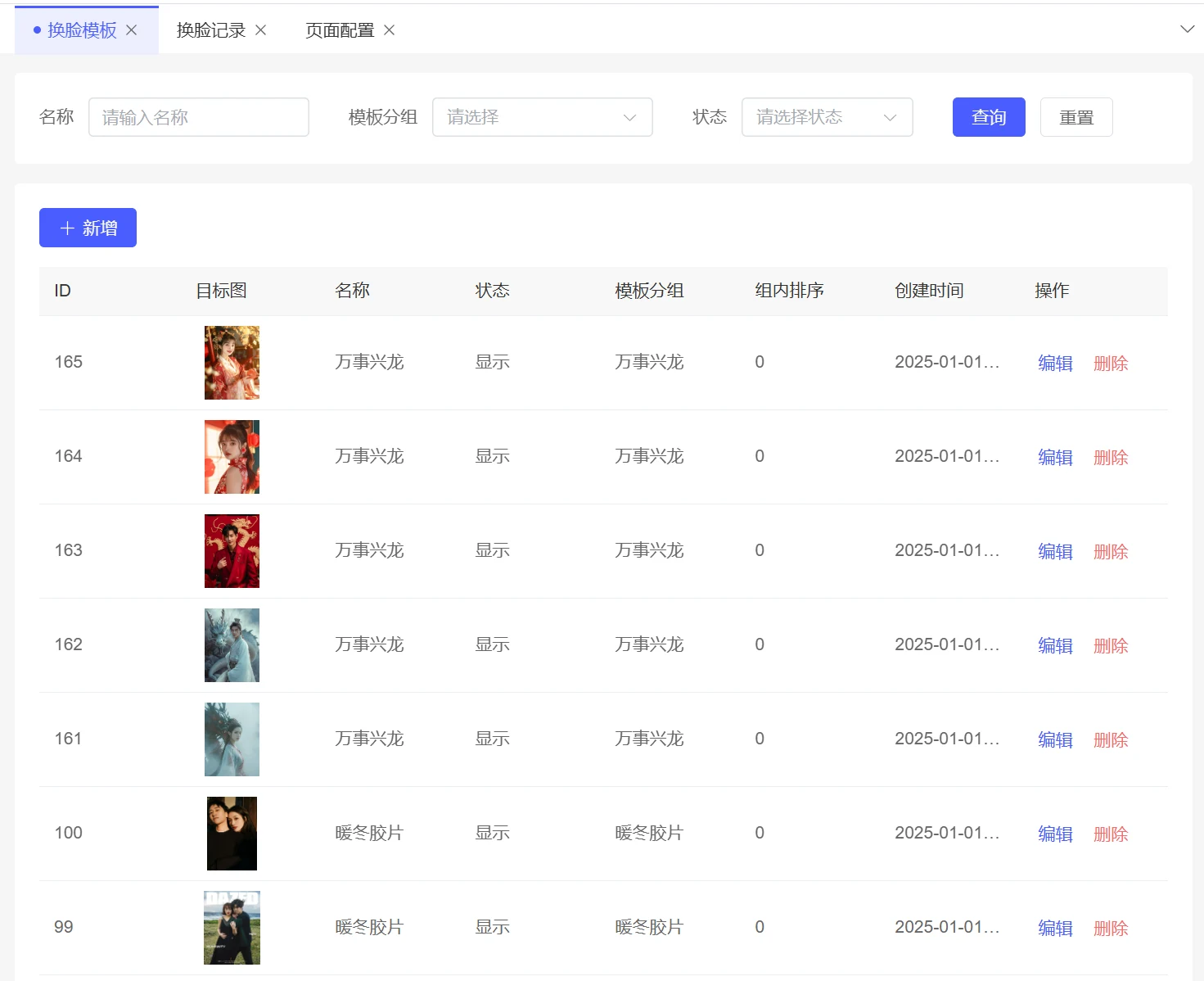The width and height of the screenshot is (1204, 981).
Task: Delete the template with ID 164
Action: coord(1111,457)
